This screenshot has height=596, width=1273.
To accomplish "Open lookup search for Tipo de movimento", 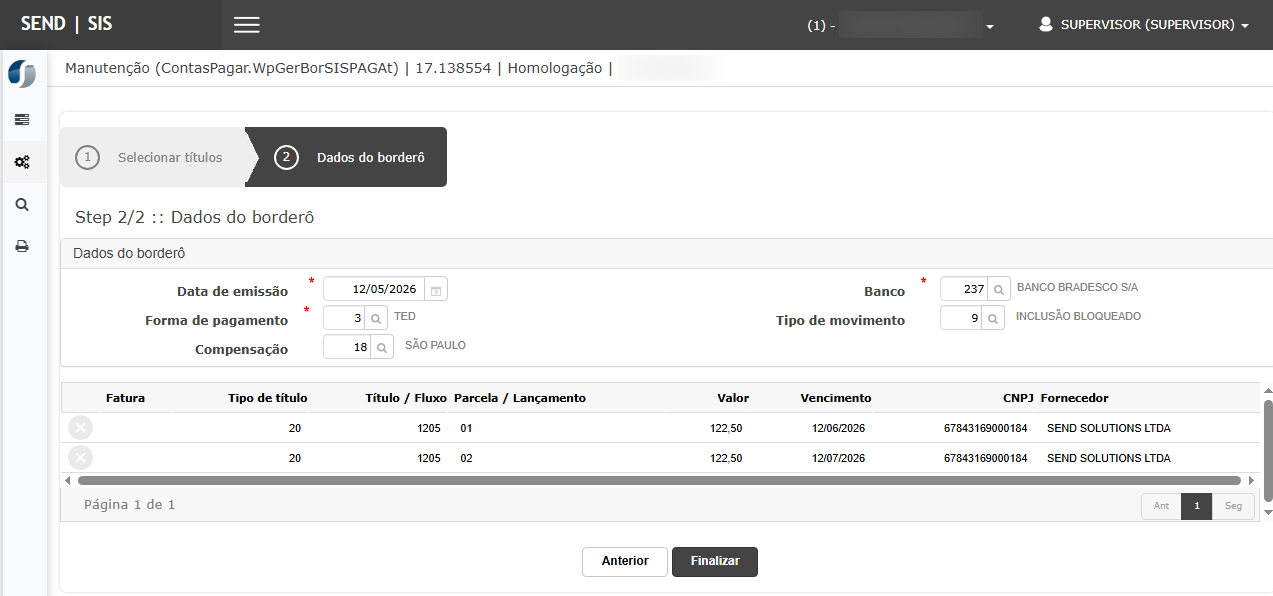I will click(992, 318).
